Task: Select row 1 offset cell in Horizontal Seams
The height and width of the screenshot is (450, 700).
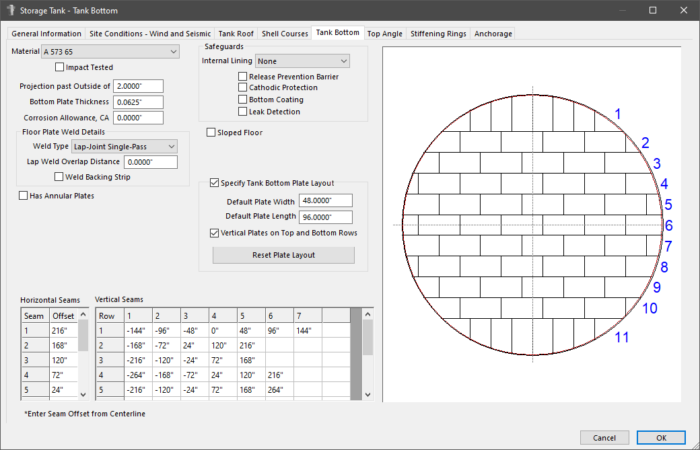Action: coord(62,329)
